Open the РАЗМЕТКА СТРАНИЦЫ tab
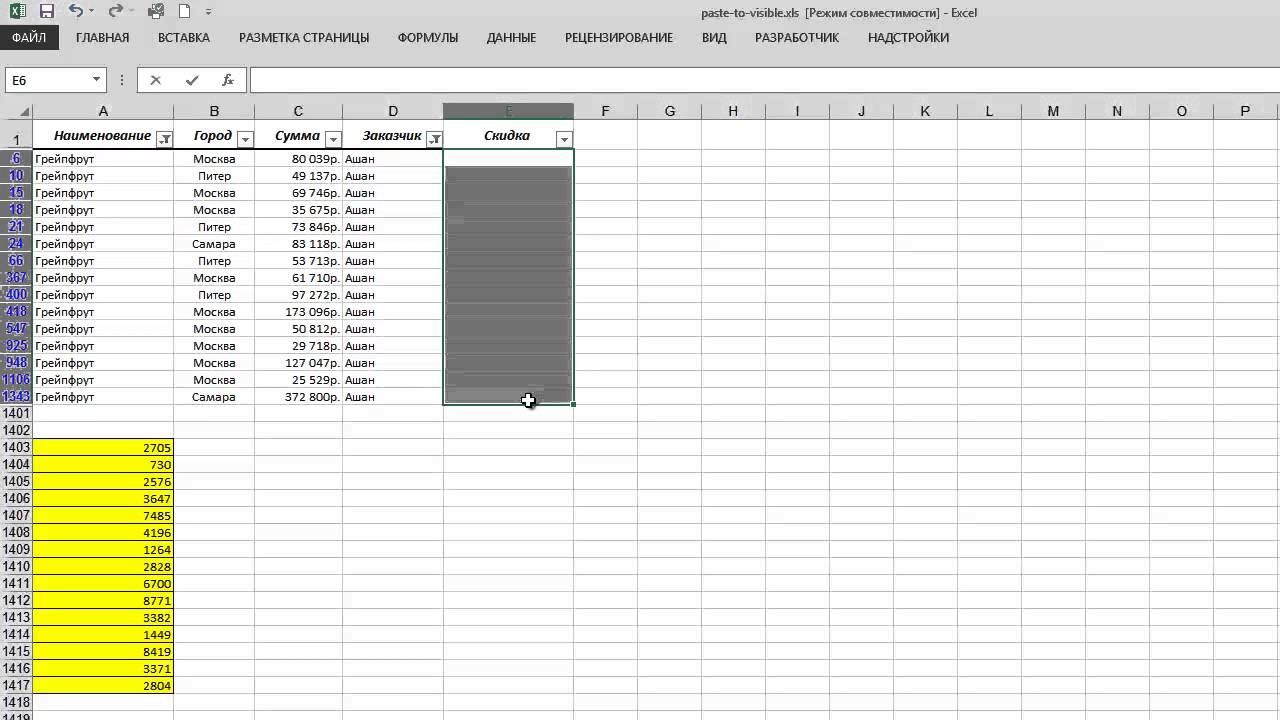Screen dimensions: 1280x720 304,38
